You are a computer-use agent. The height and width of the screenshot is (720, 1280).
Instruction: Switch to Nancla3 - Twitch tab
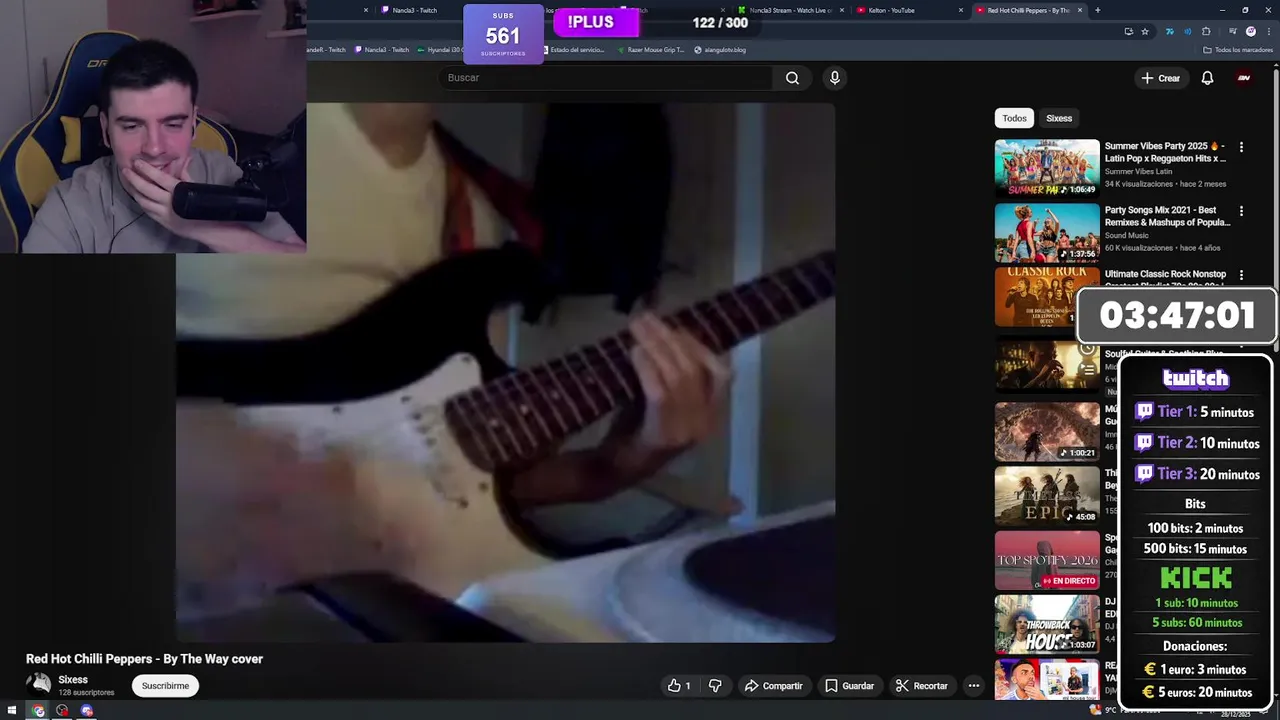pyautogui.click(x=414, y=10)
